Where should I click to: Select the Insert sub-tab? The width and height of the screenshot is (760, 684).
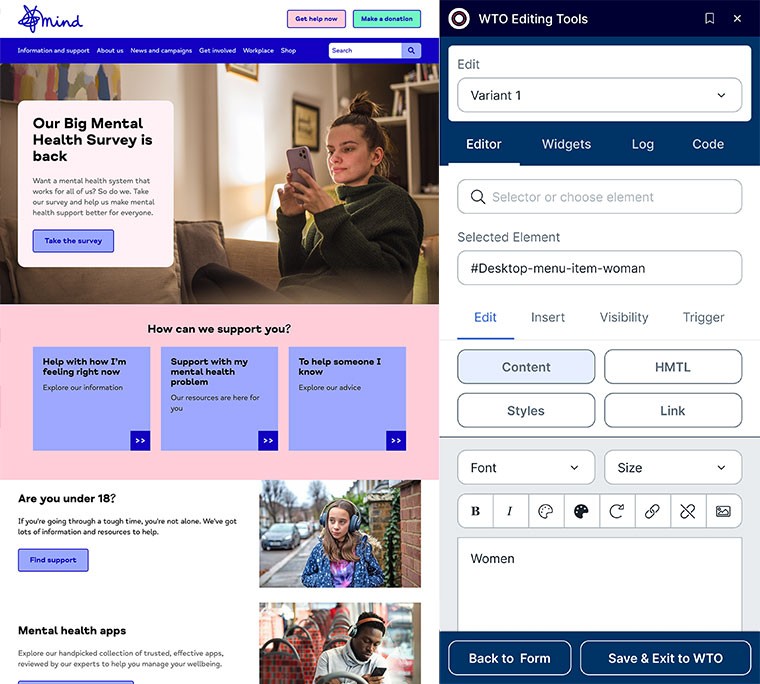[548, 318]
